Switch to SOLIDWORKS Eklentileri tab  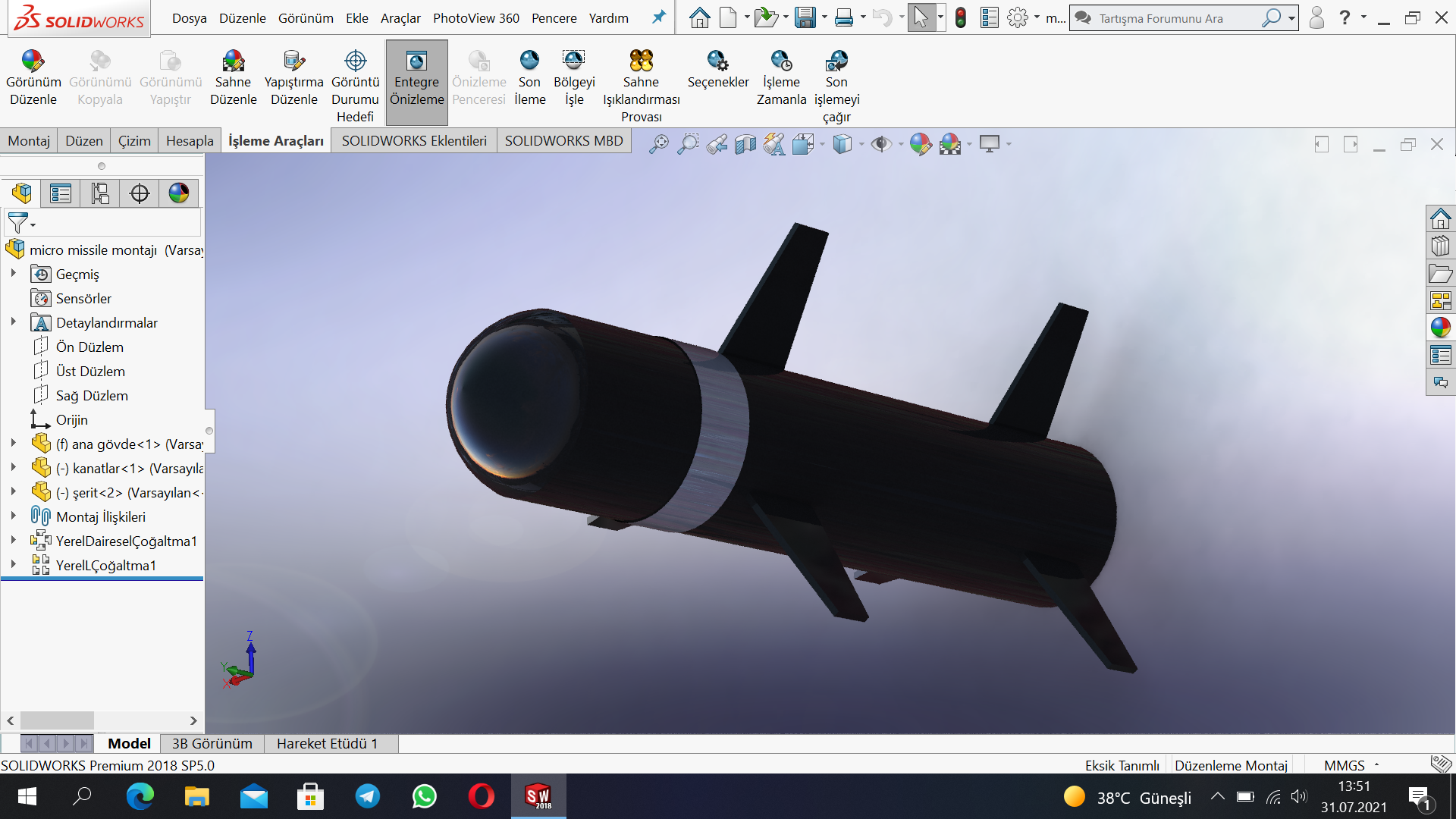[413, 141]
